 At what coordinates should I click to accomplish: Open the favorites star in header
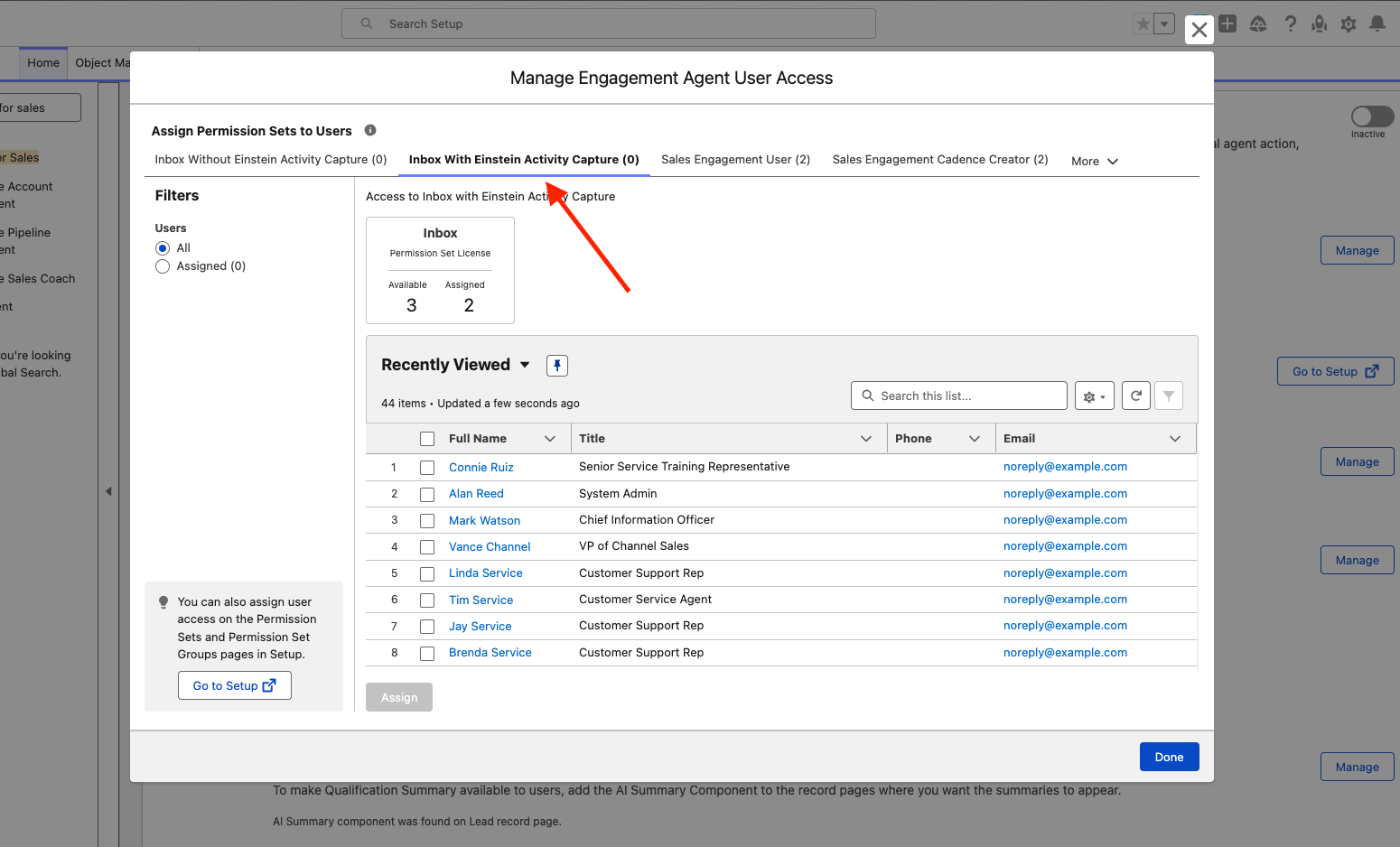click(1143, 24)
